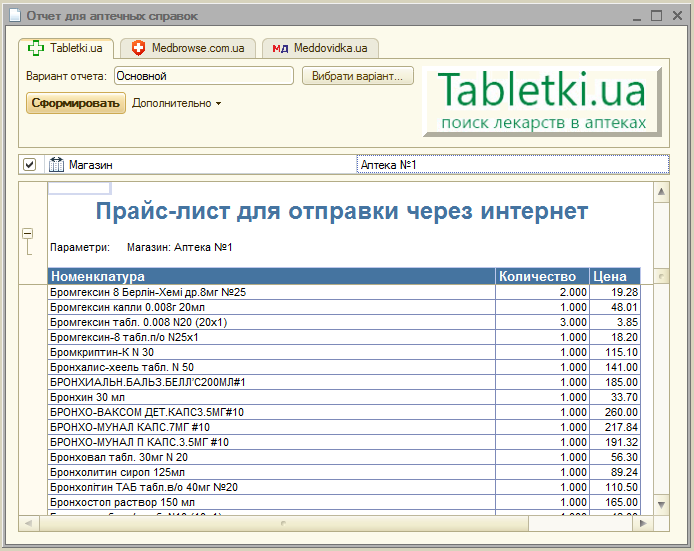Screen dimensions: 694x551
Task: Select row Бромкриптин-К N 30
Action: [x=344, y=352]
